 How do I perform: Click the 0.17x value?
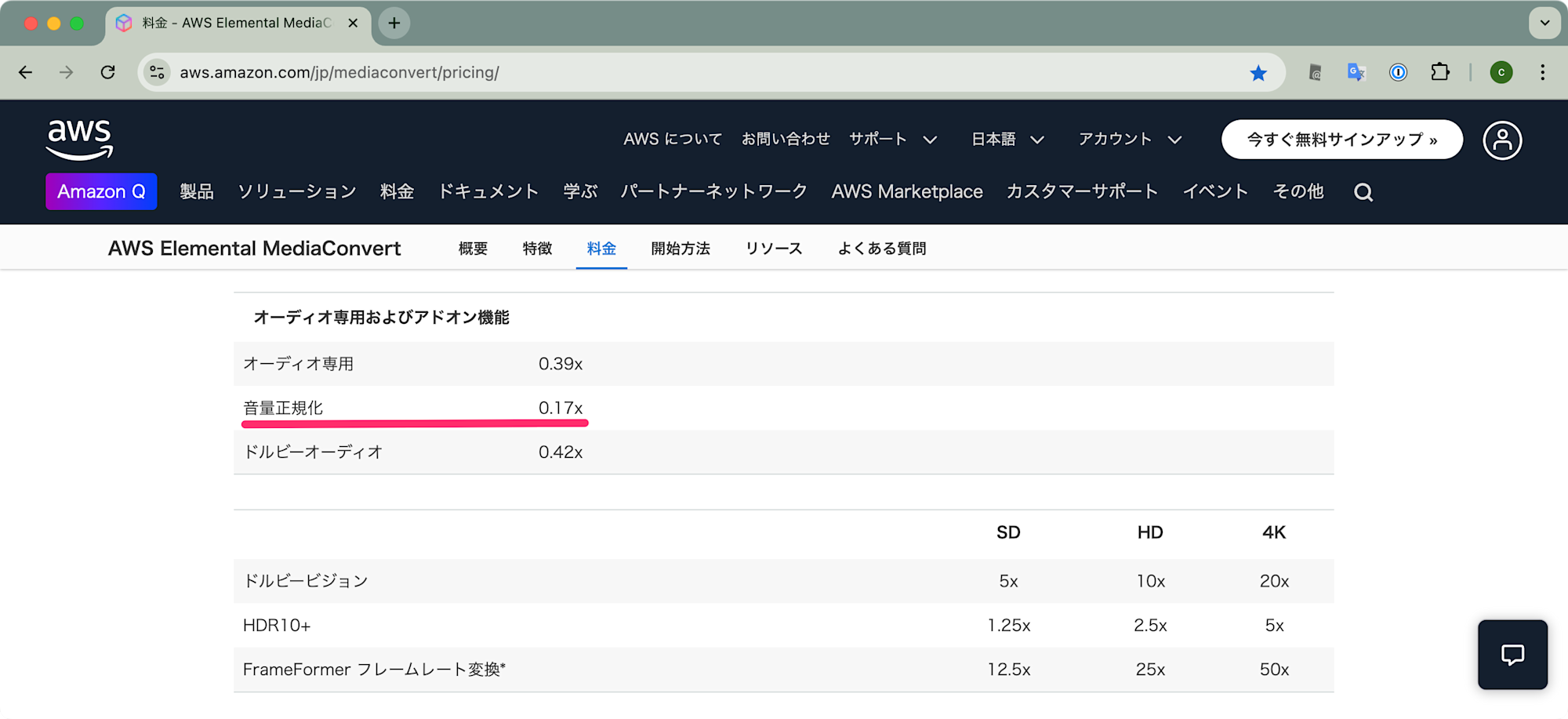(x=561, y=408)
